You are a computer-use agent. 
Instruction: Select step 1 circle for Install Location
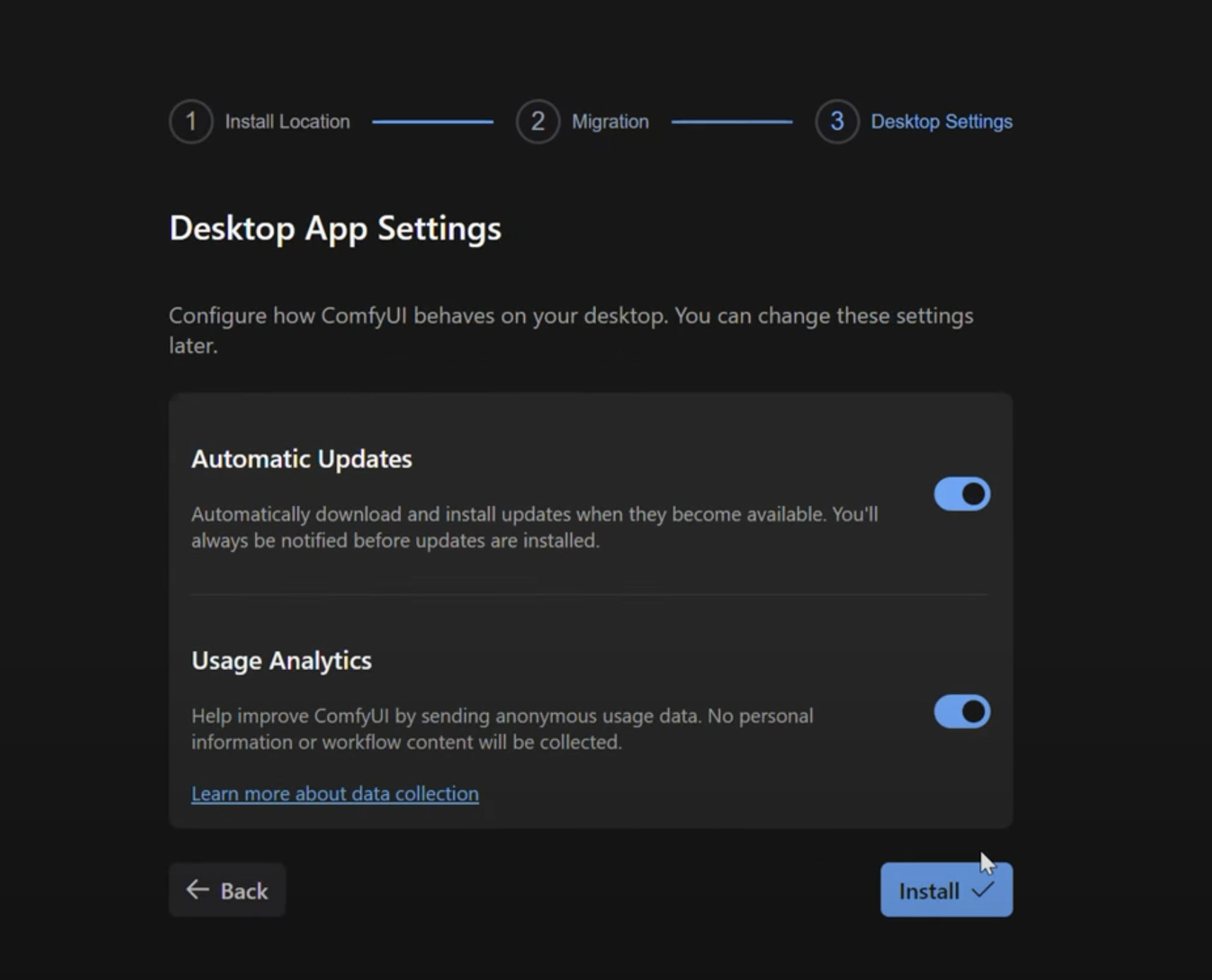coord(191,121)
